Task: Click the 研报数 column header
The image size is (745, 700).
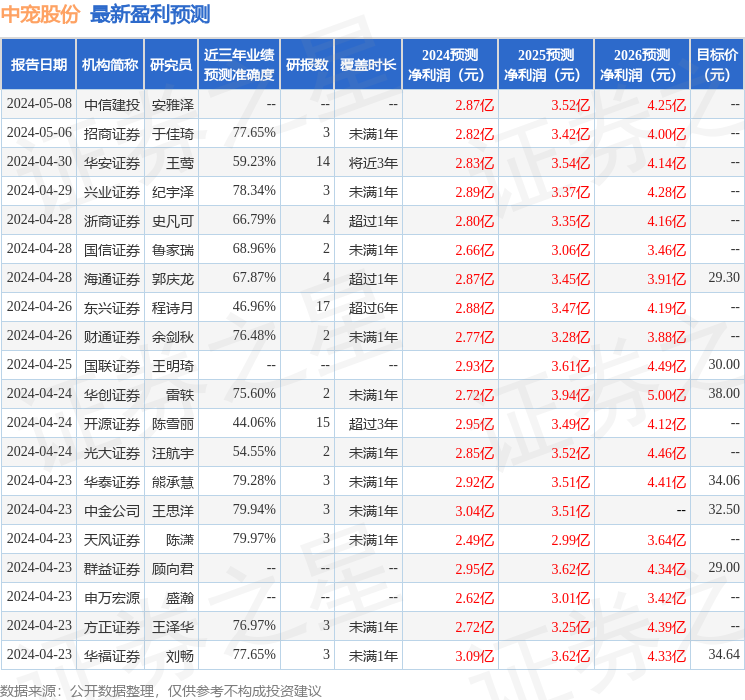Action: coord(307,65)
